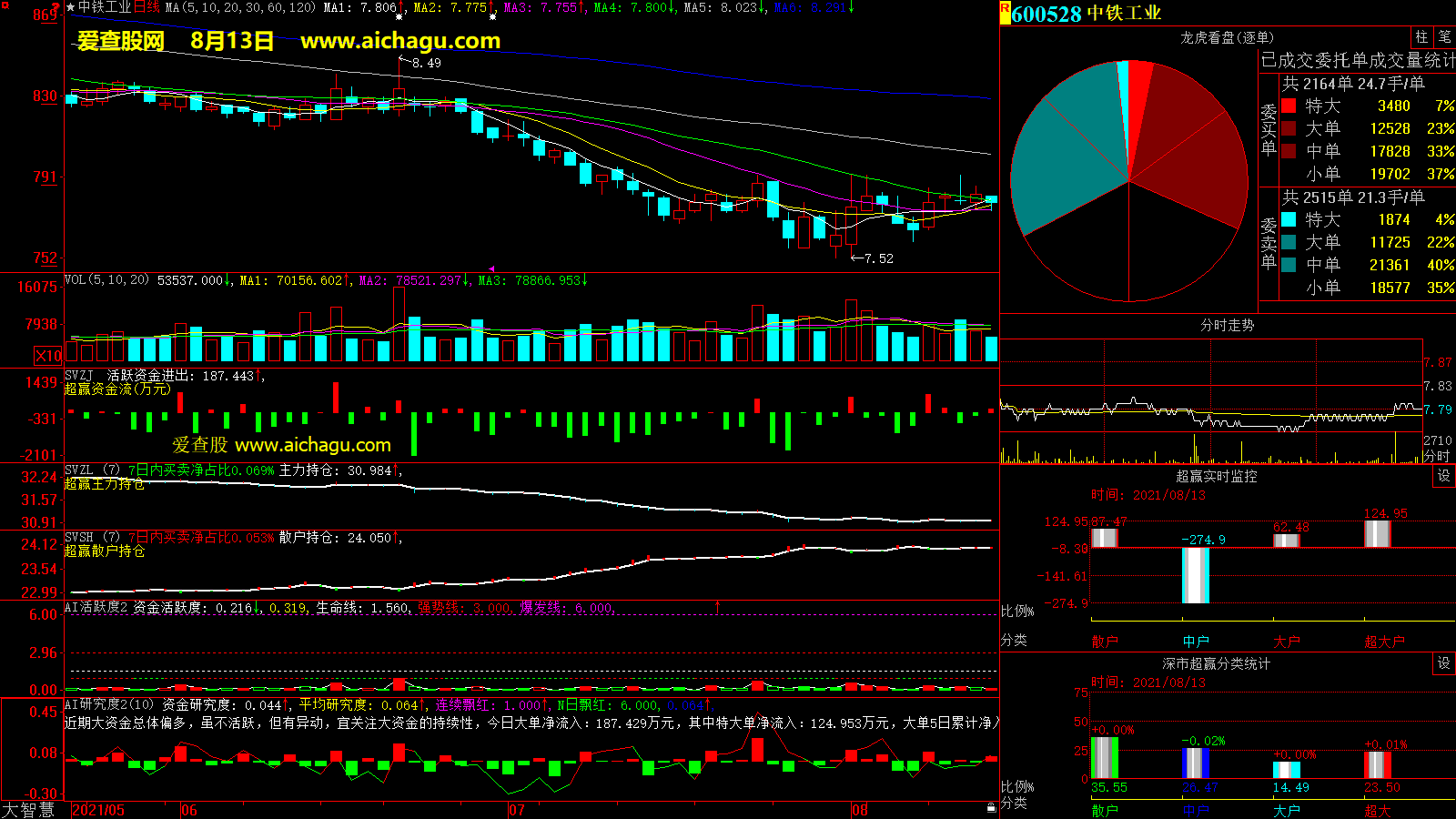
Task: Click the 中户 bar in 超赢实时监控 chart
Action: 1195,575
